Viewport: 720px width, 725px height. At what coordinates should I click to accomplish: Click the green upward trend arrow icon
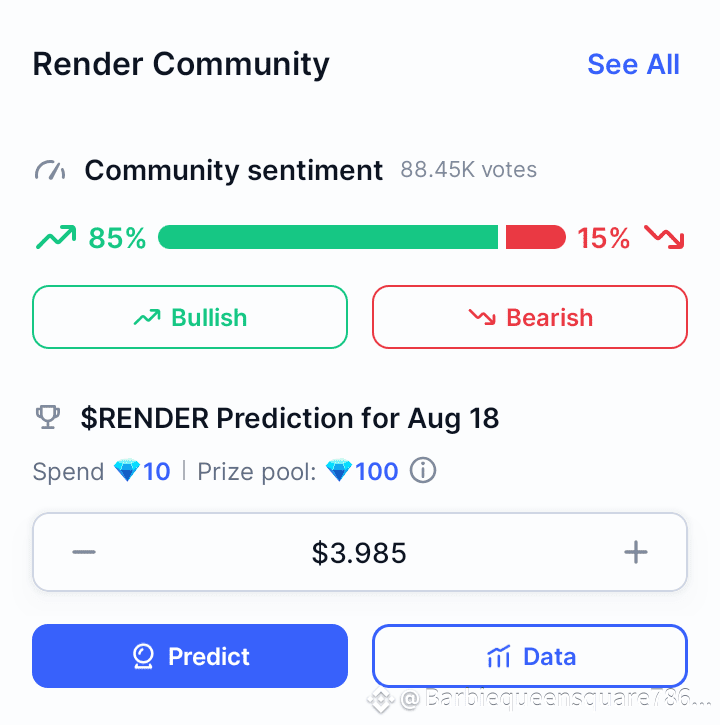[56, 237]
